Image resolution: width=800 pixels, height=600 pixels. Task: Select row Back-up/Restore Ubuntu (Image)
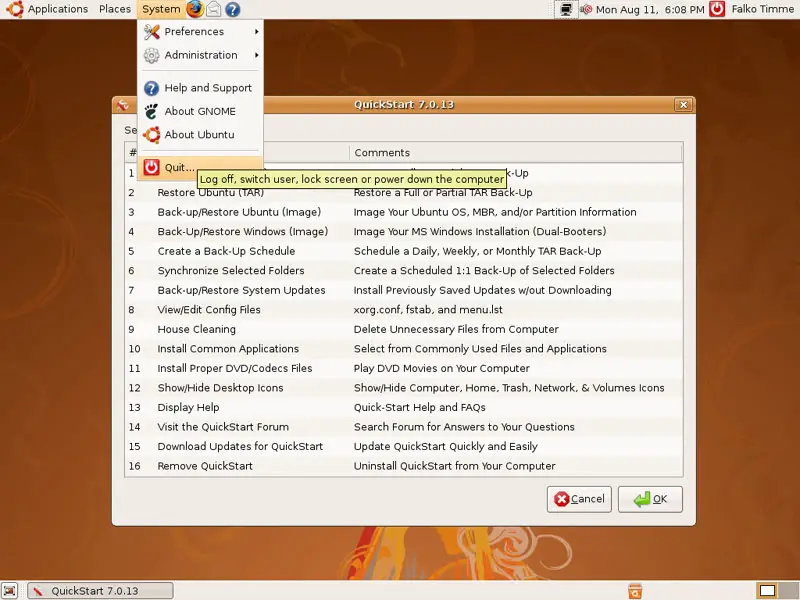tap(404, 212)
